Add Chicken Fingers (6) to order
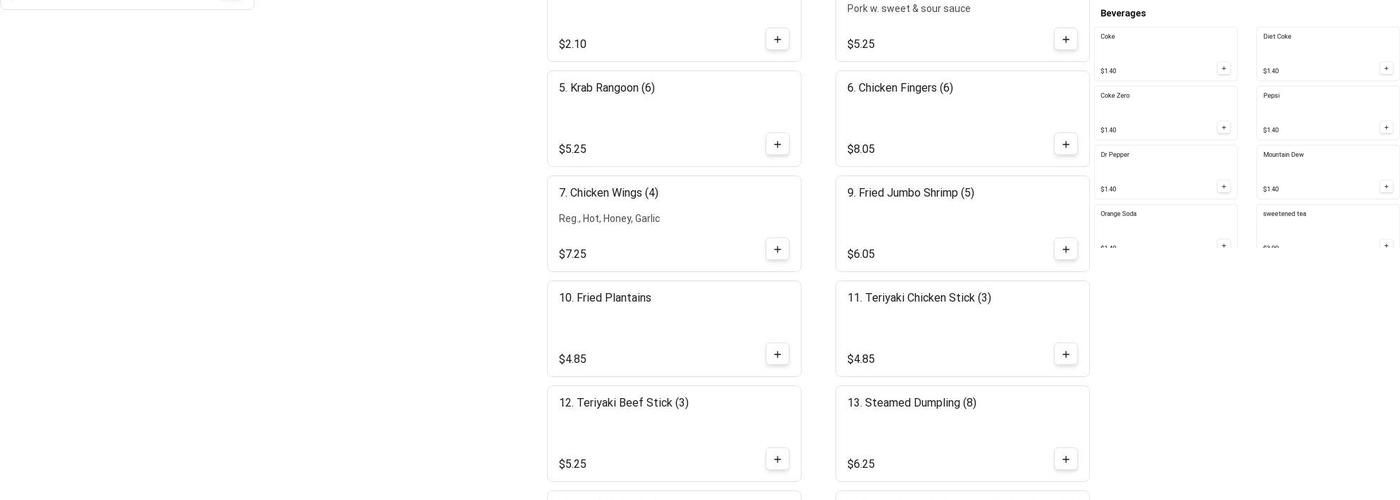The width and height of the screenshot is (1400, 500). (x=1065, y=144)
